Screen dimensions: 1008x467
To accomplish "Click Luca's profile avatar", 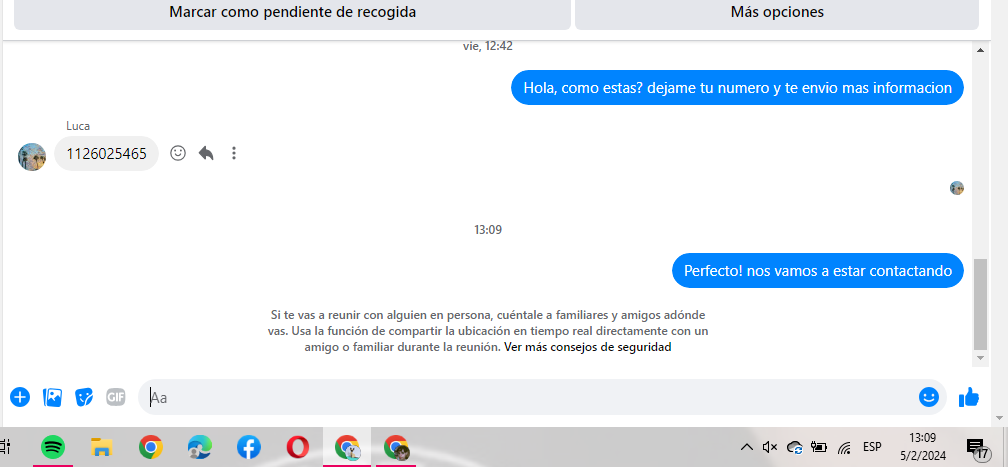I will pyautogui.click(x=32, y=156).
